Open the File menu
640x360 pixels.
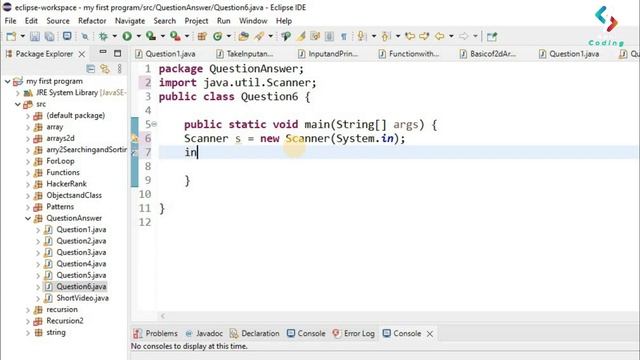point(10,21)
